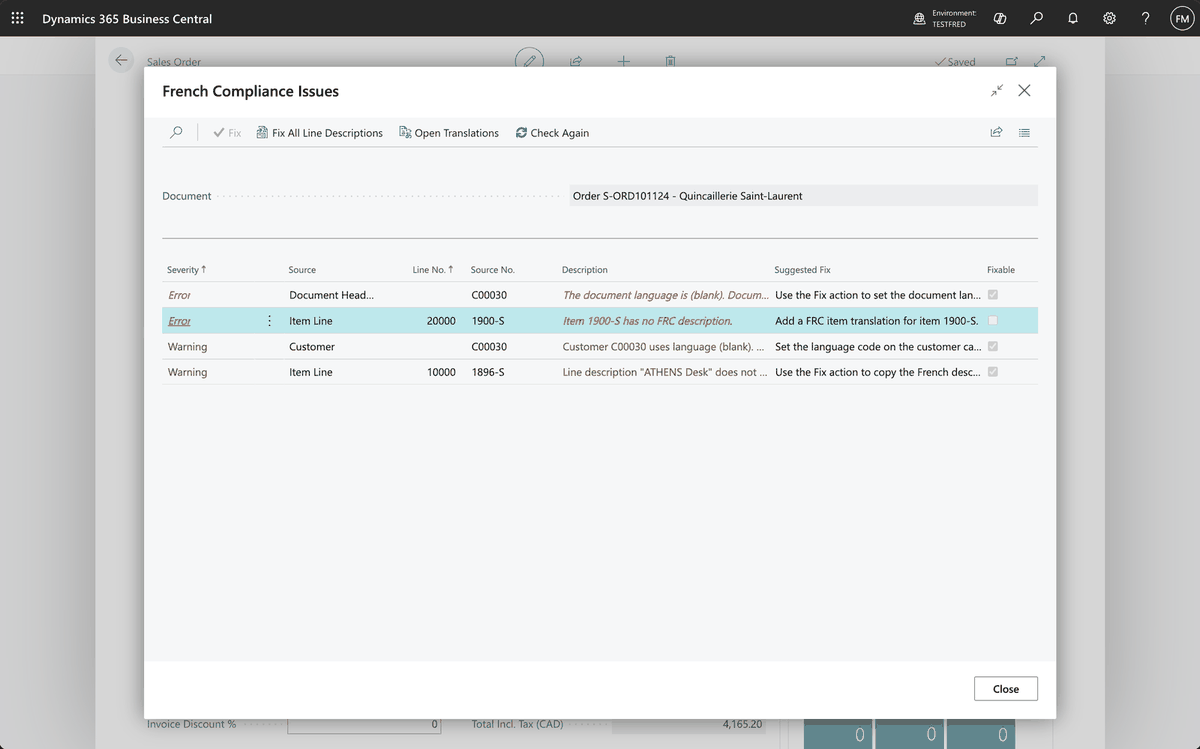Click the Document field value

coord(803,196)
